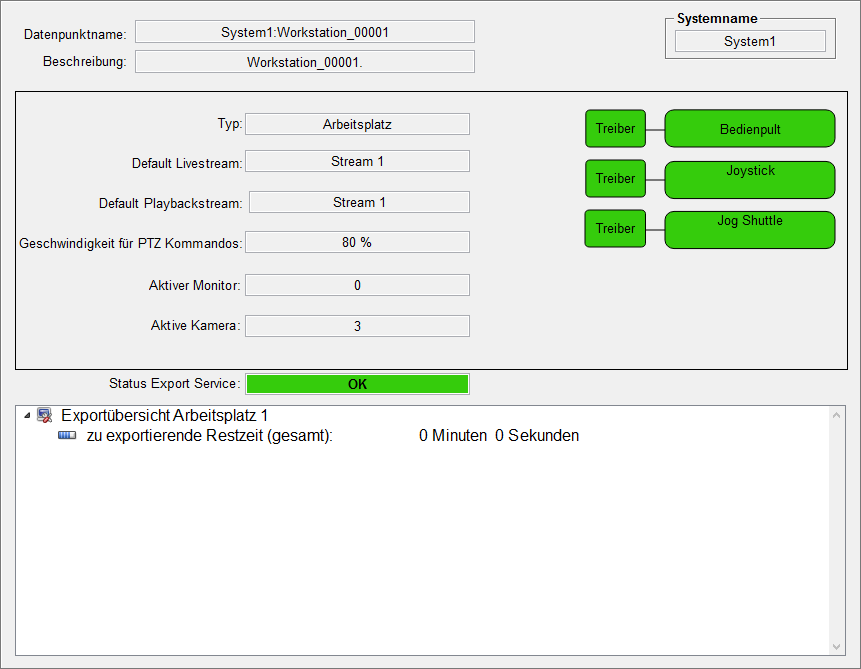Click the 'Aktiver Monitor:' label
861x669 pixels.
tap(194, 285)
